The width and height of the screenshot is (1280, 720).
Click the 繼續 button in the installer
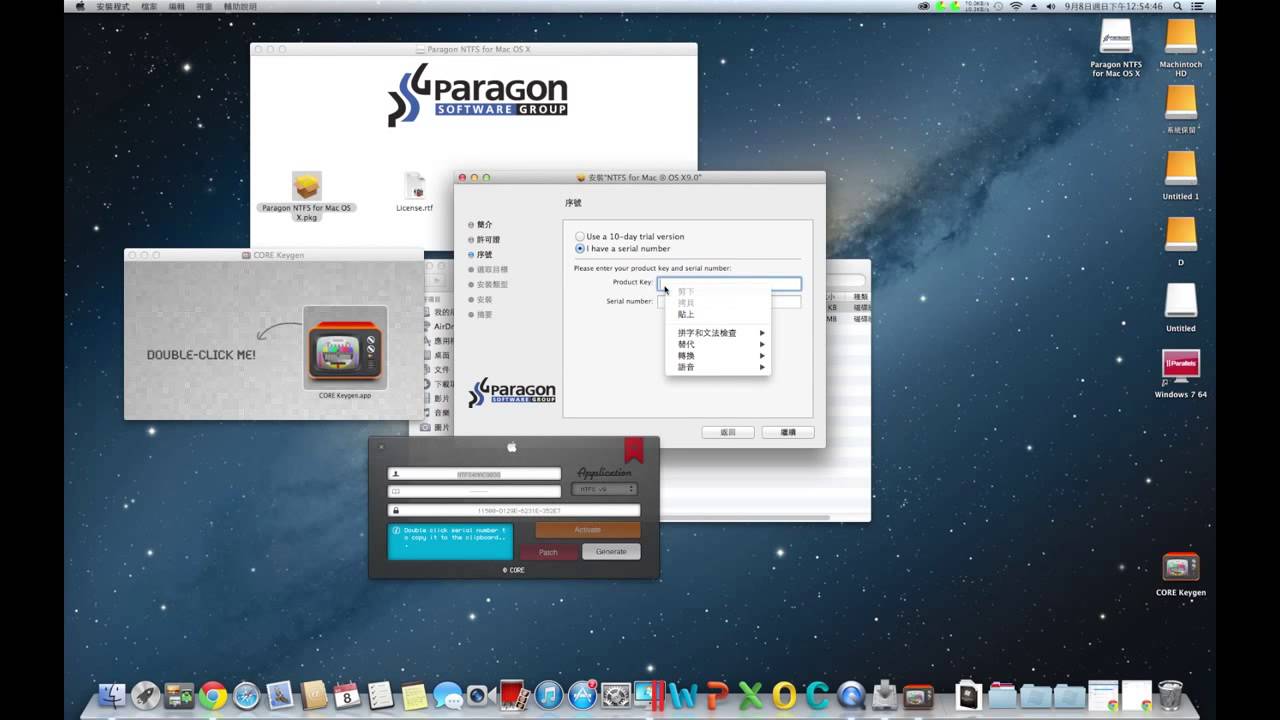pos(788,432)
